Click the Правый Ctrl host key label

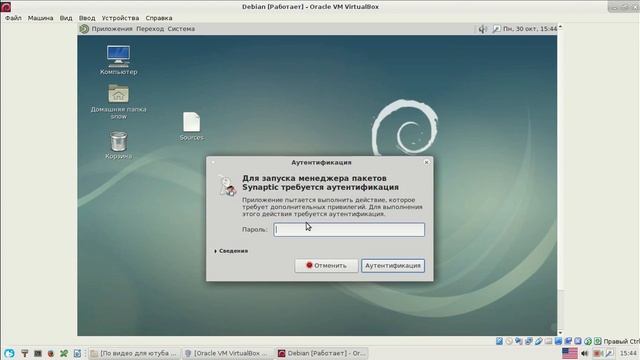pos(622,341)
